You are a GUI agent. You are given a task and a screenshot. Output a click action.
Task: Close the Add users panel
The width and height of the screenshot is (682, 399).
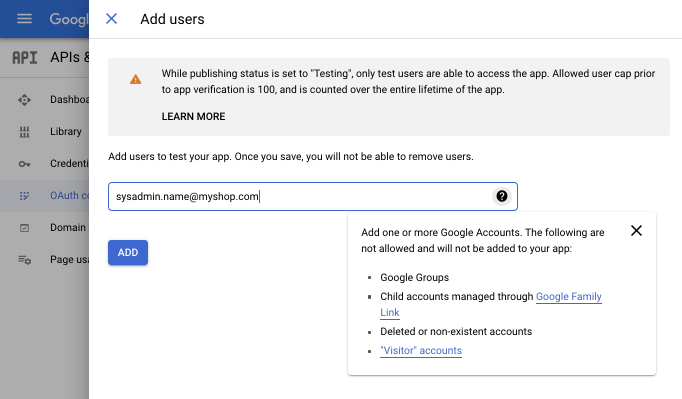click(x=111, y=19)
